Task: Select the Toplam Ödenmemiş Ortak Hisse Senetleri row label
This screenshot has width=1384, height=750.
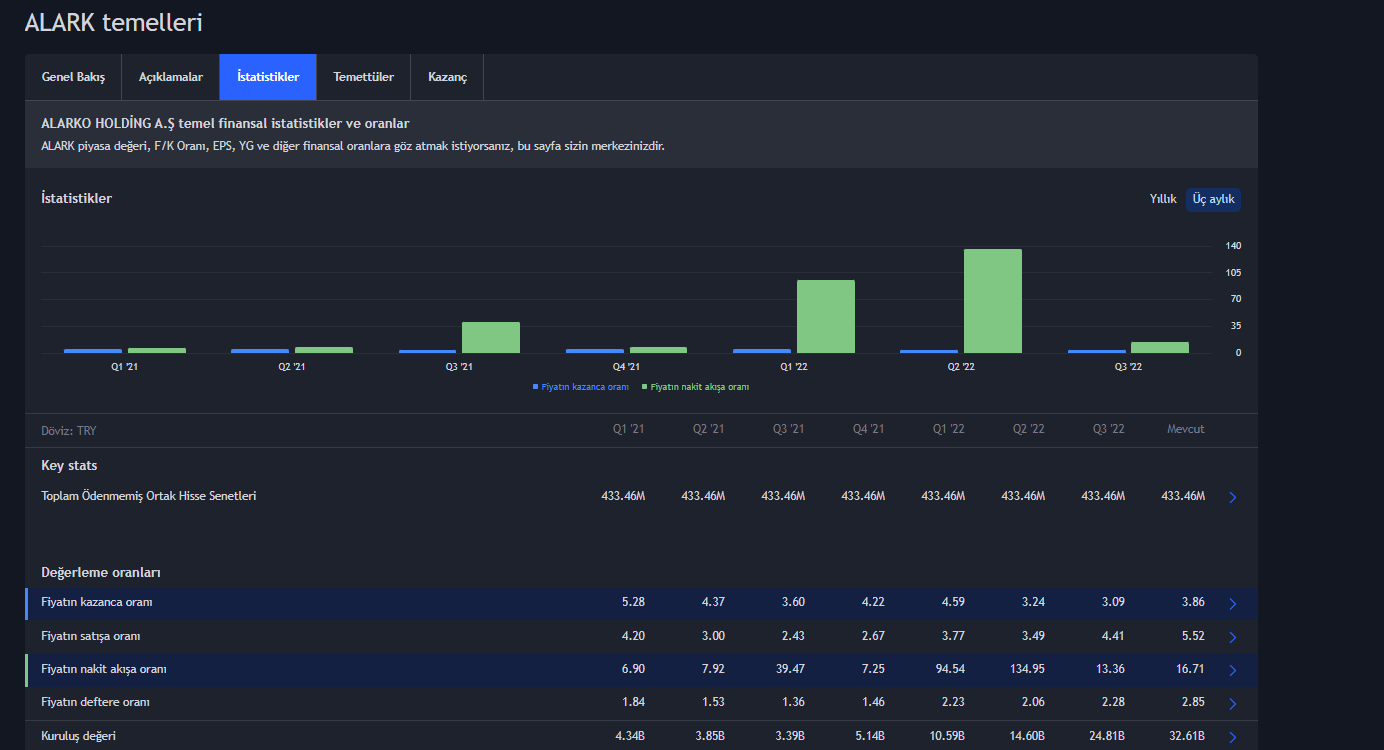Action: tap(149, 496)
